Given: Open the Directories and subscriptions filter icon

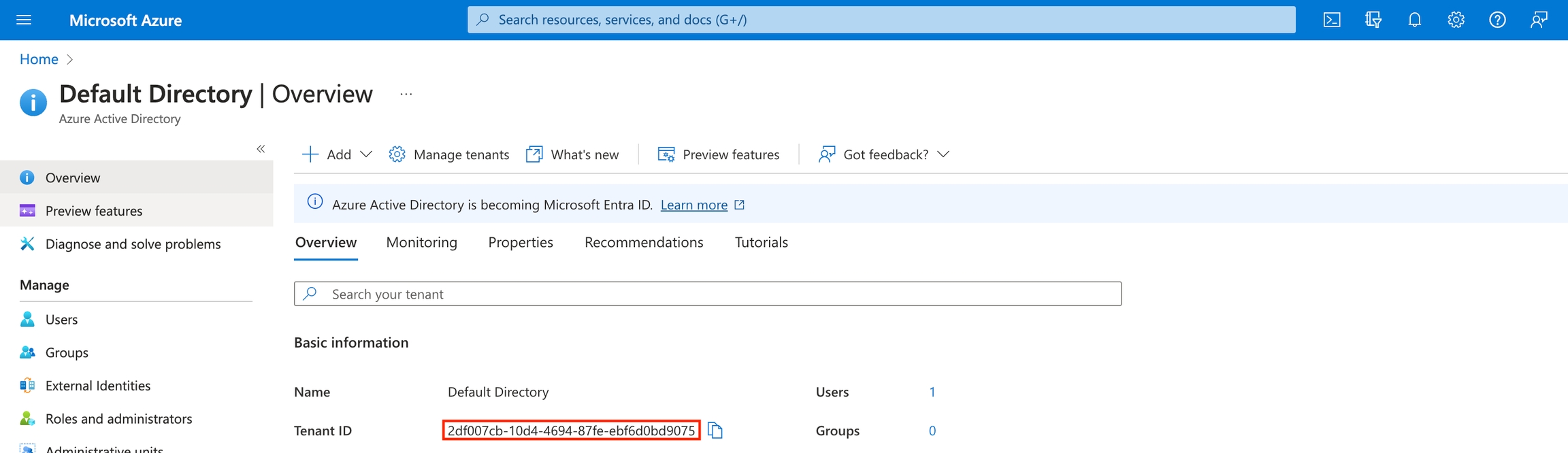Looking at the screenshot, I should click(1373, 20).
